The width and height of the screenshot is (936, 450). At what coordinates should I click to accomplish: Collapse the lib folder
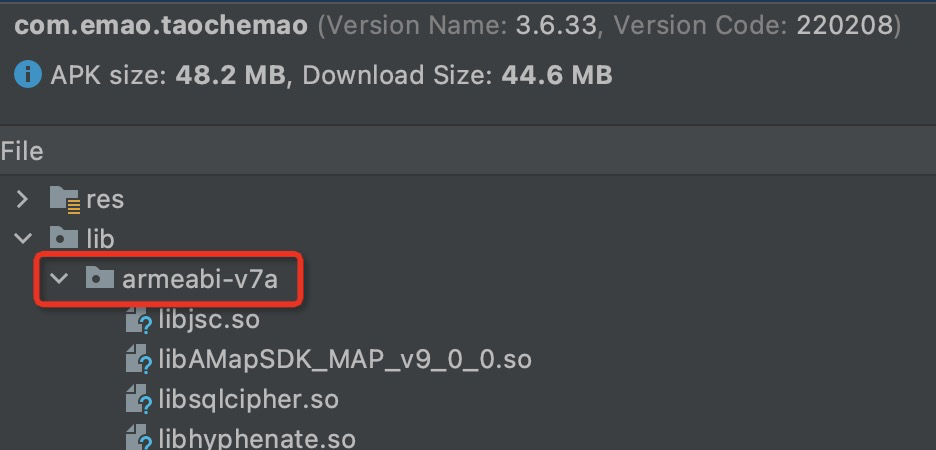22,239
